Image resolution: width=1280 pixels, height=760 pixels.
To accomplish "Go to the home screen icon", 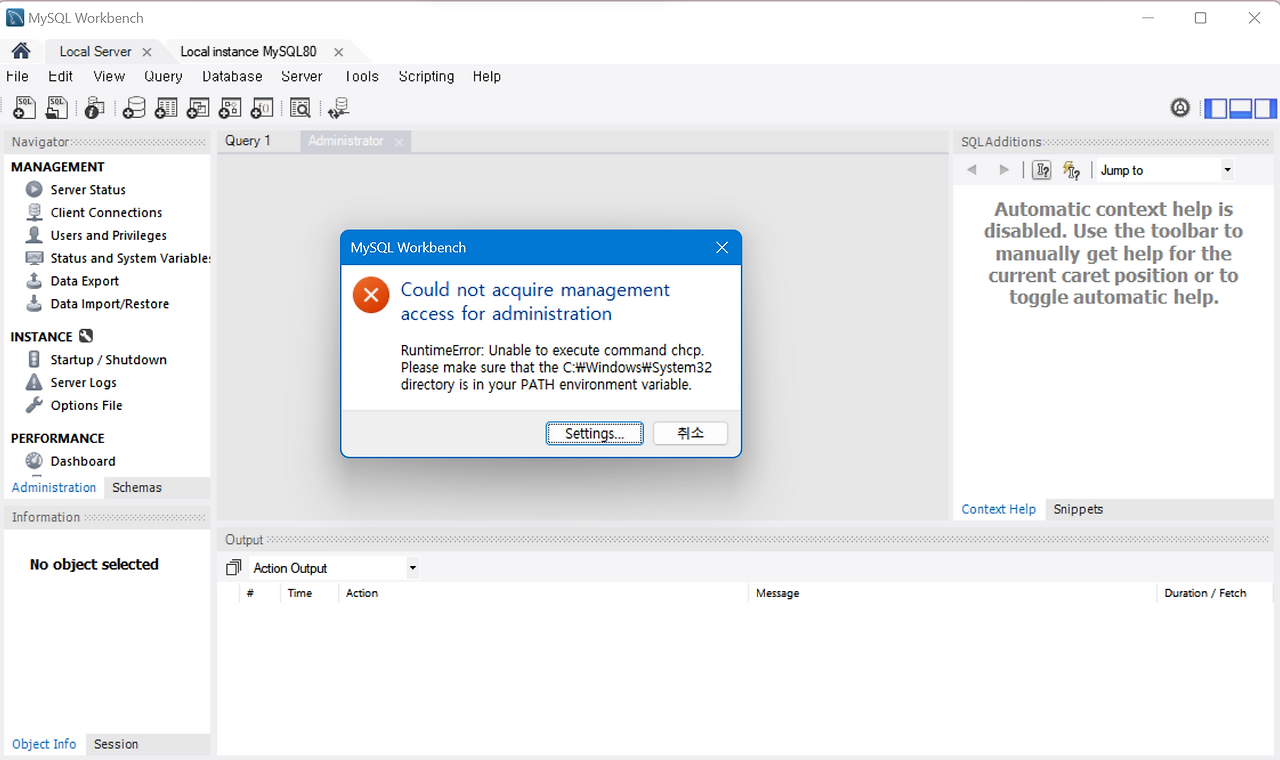I will 21,51.
